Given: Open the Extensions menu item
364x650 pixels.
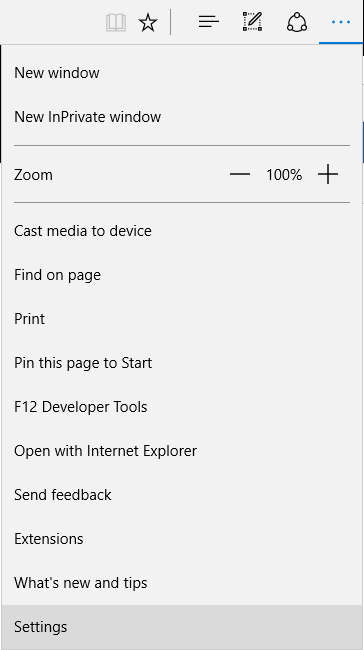Looking at the screenshot, I should point(182,538).
